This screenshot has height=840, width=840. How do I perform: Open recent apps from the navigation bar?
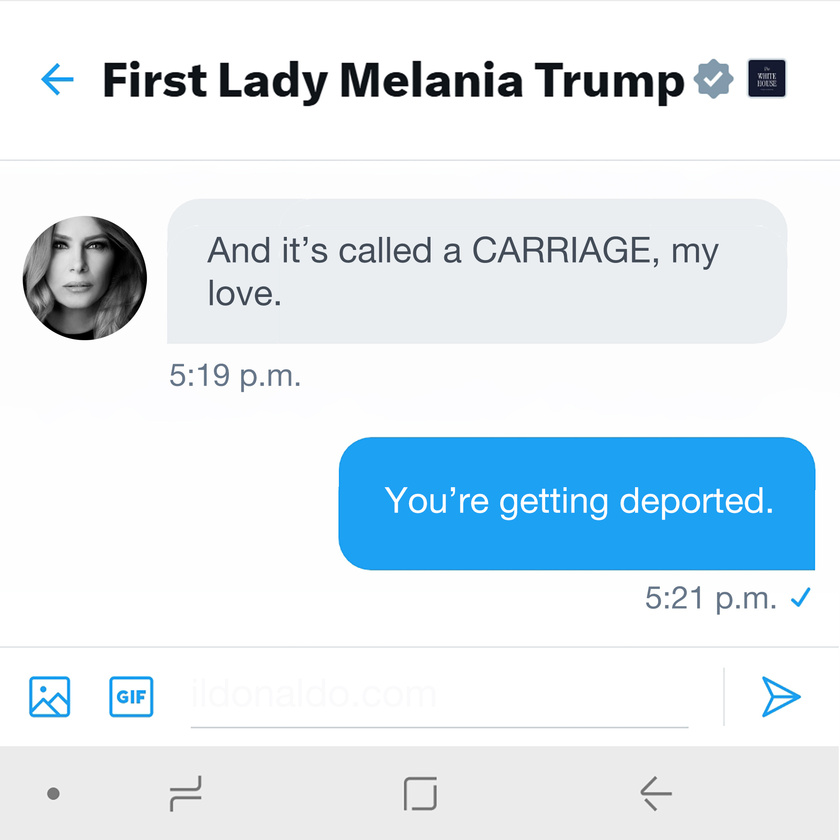pos(186,793)
